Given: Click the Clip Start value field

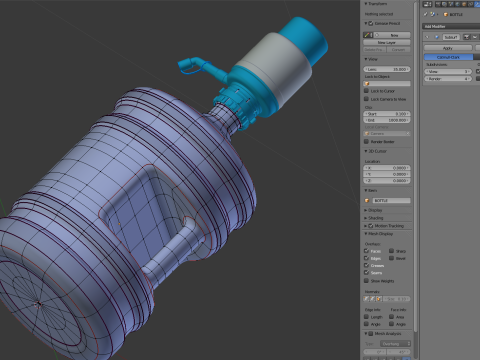Looking at the screenshot, I should click(387, 114).
